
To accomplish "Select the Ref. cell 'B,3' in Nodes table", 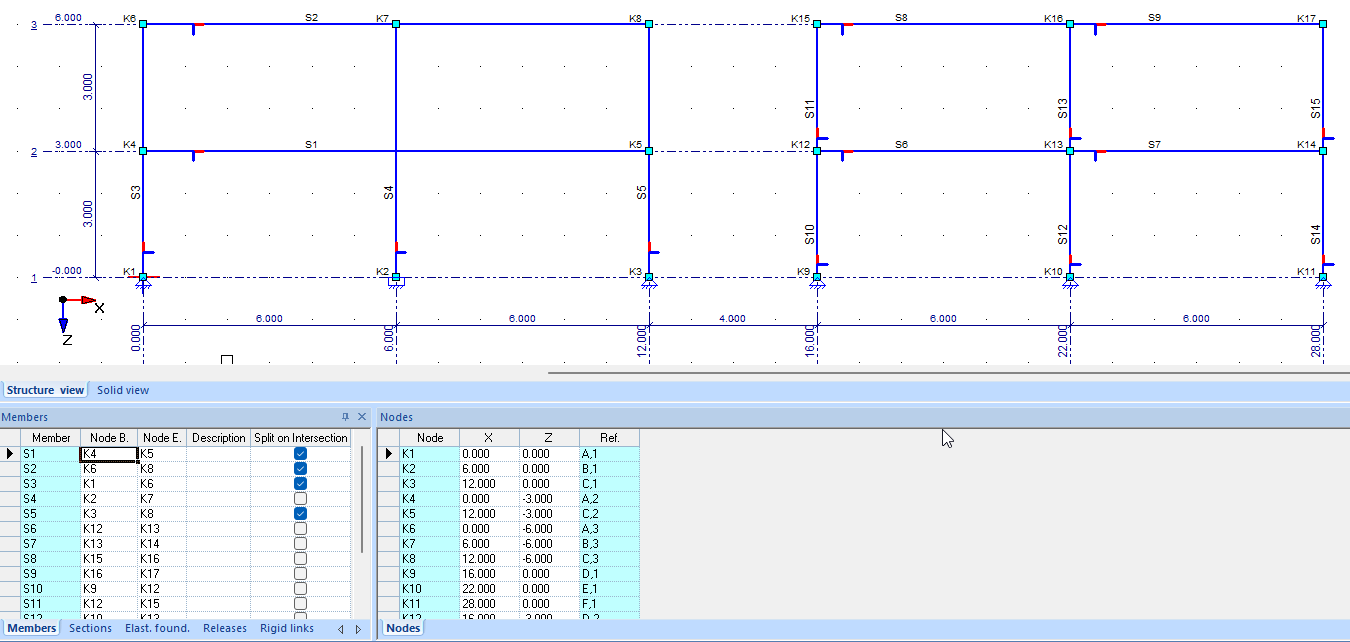I will (609, 544).
